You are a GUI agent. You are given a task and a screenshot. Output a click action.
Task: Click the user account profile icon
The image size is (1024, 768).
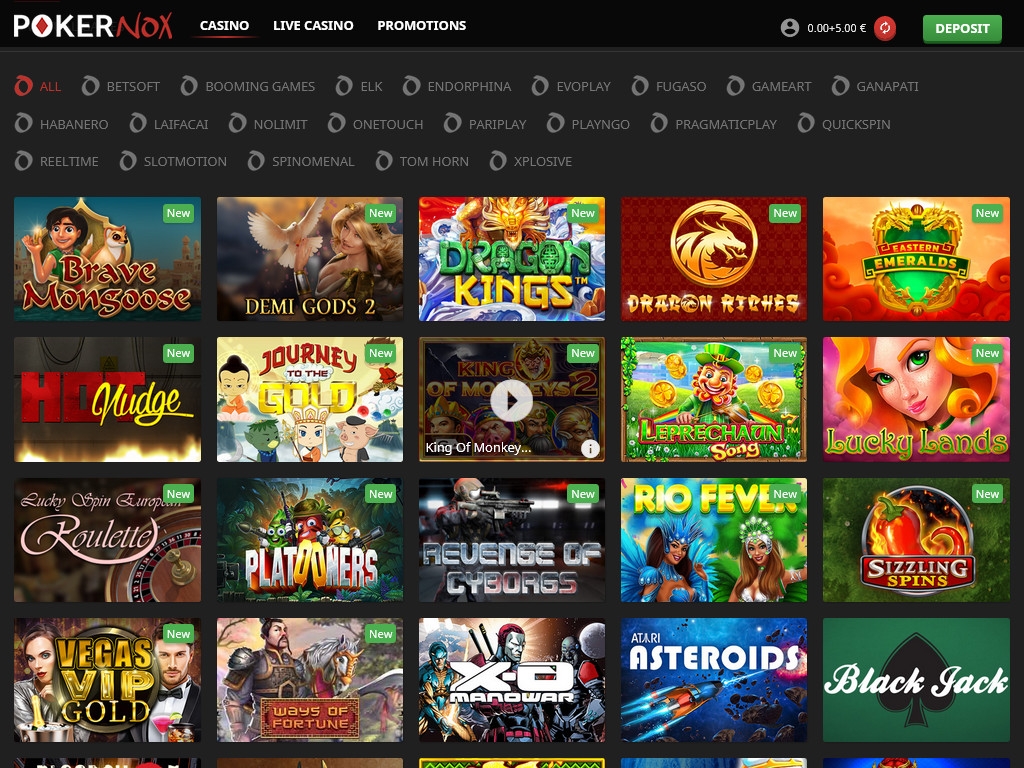coord(790,28)
